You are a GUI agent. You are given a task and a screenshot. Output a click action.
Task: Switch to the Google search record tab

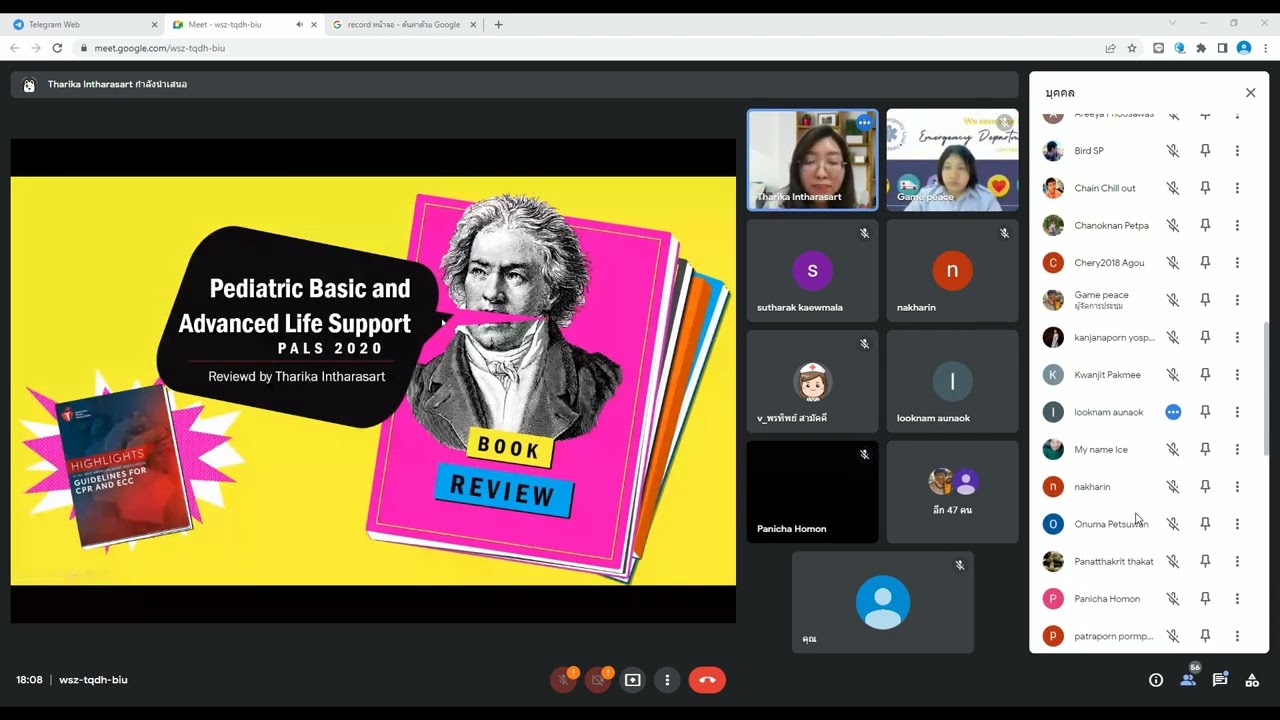coord(405,25)
